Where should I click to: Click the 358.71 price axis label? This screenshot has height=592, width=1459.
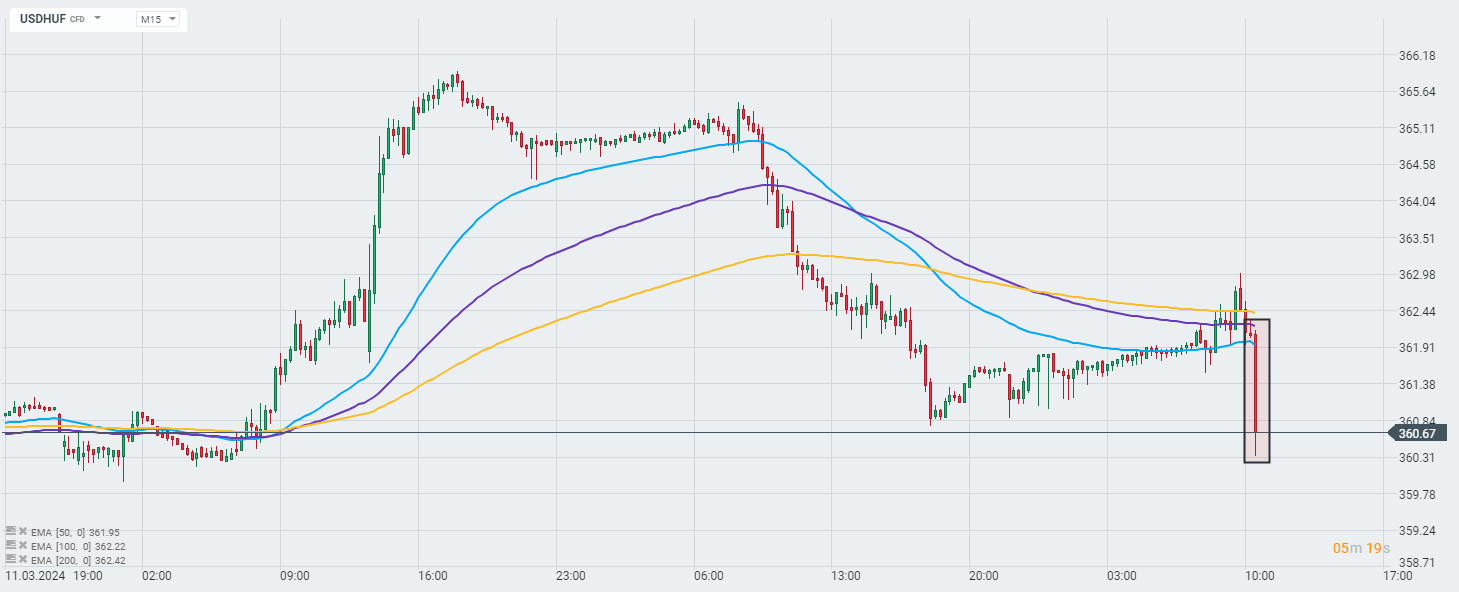pyautogui.click(x=1416, y=563)
